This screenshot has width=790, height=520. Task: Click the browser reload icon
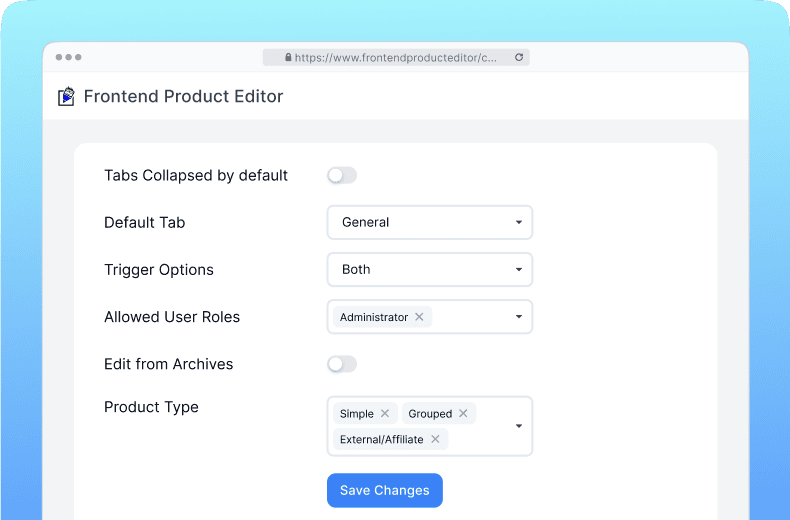tap(519, 58)
